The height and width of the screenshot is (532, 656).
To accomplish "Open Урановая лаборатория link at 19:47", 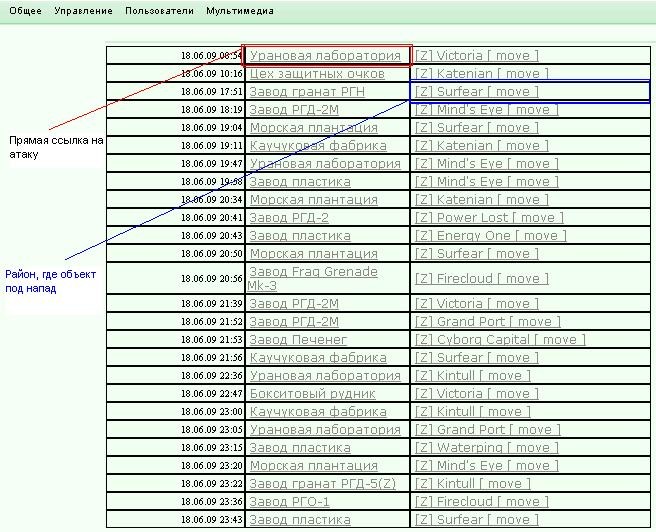I will pos(325,164).
